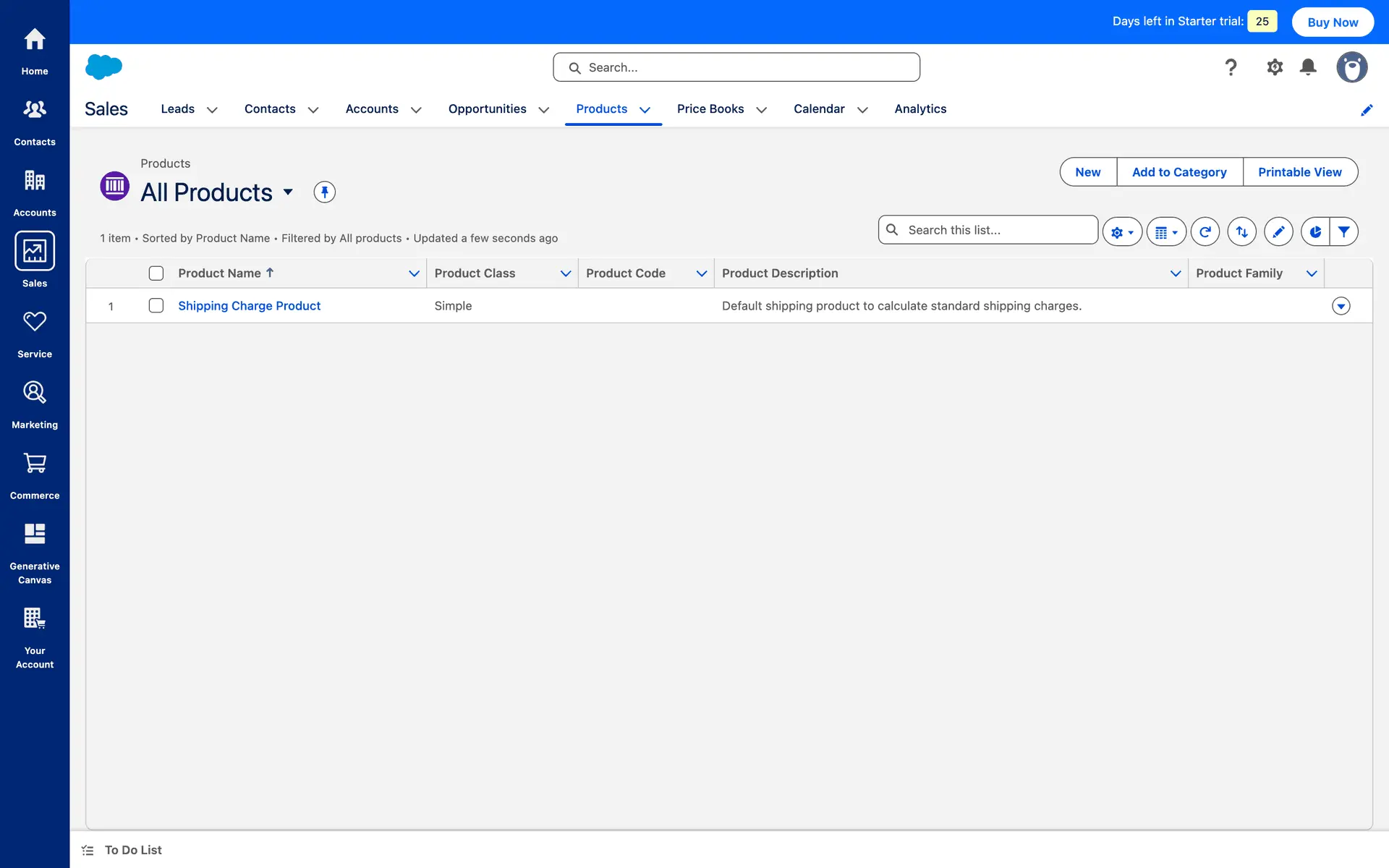The width and height of the screenshot is (1389, 868).
Task: Expand the All Products list view picker
Action: click(288, 192)
